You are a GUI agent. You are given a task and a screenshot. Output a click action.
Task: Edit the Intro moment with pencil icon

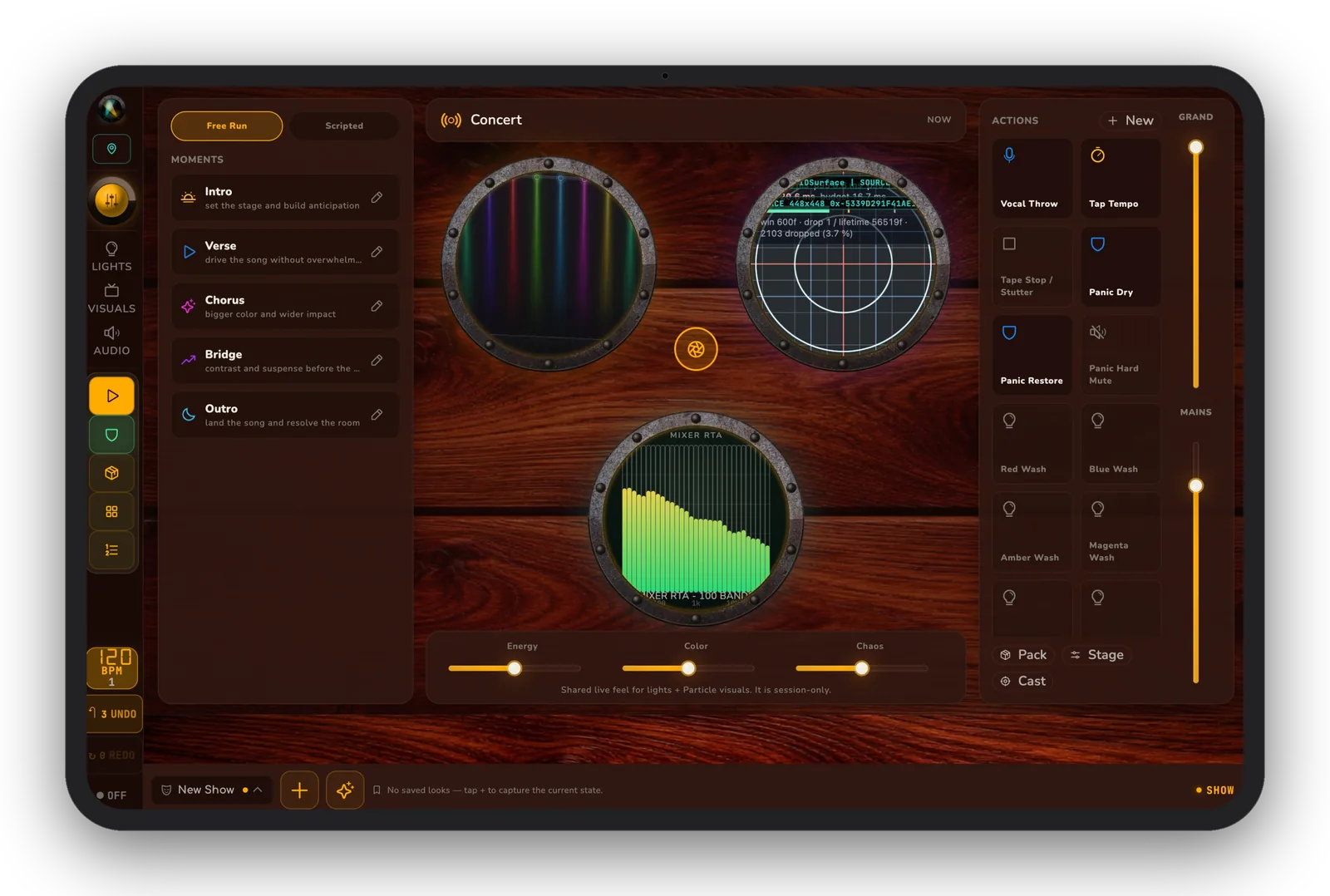(x=377, y=197)
